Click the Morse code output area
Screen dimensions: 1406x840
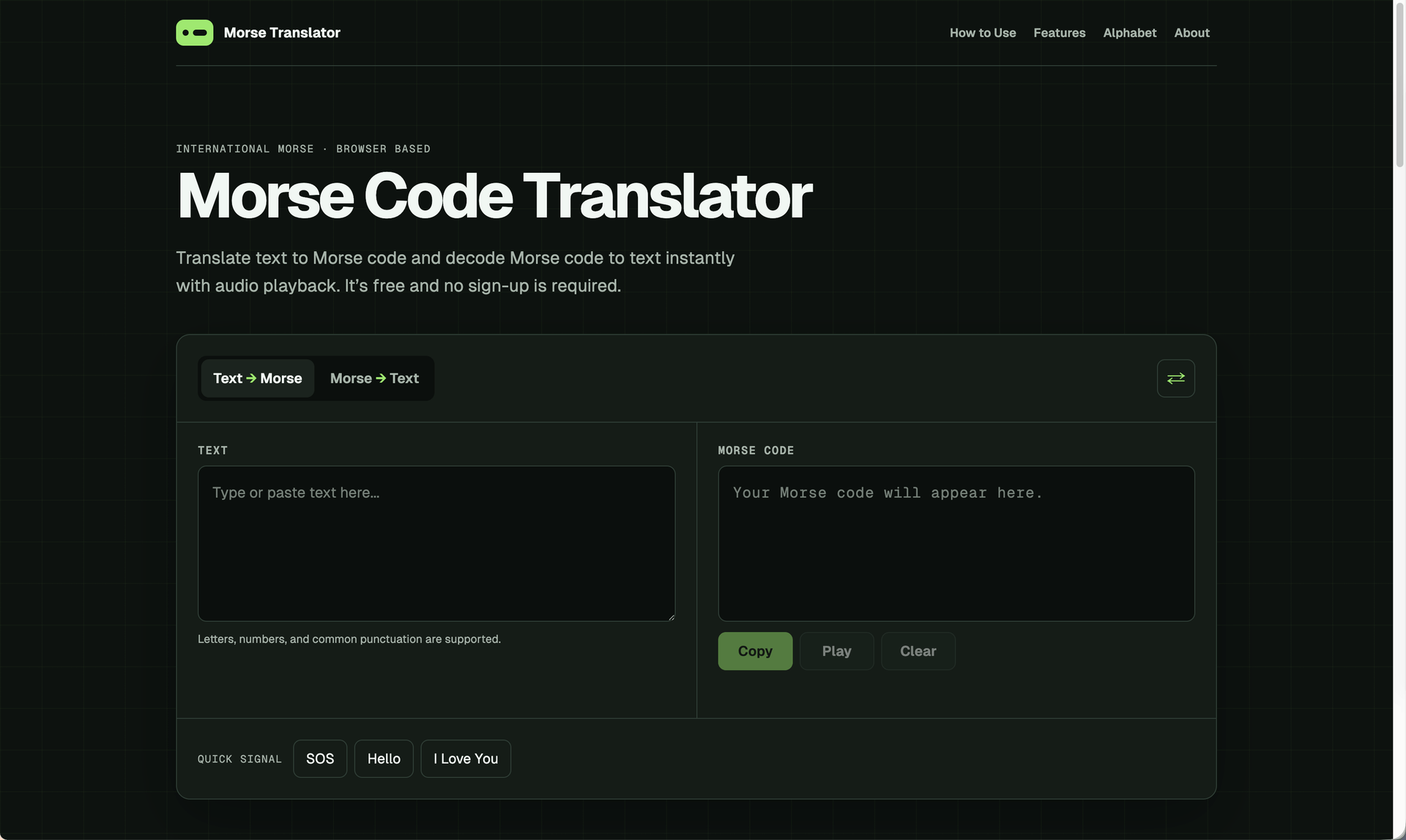click(956, 543)
